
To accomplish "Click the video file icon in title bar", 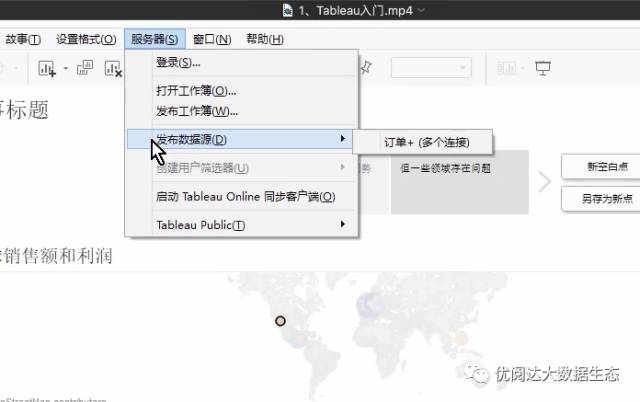I will (287, 10).
